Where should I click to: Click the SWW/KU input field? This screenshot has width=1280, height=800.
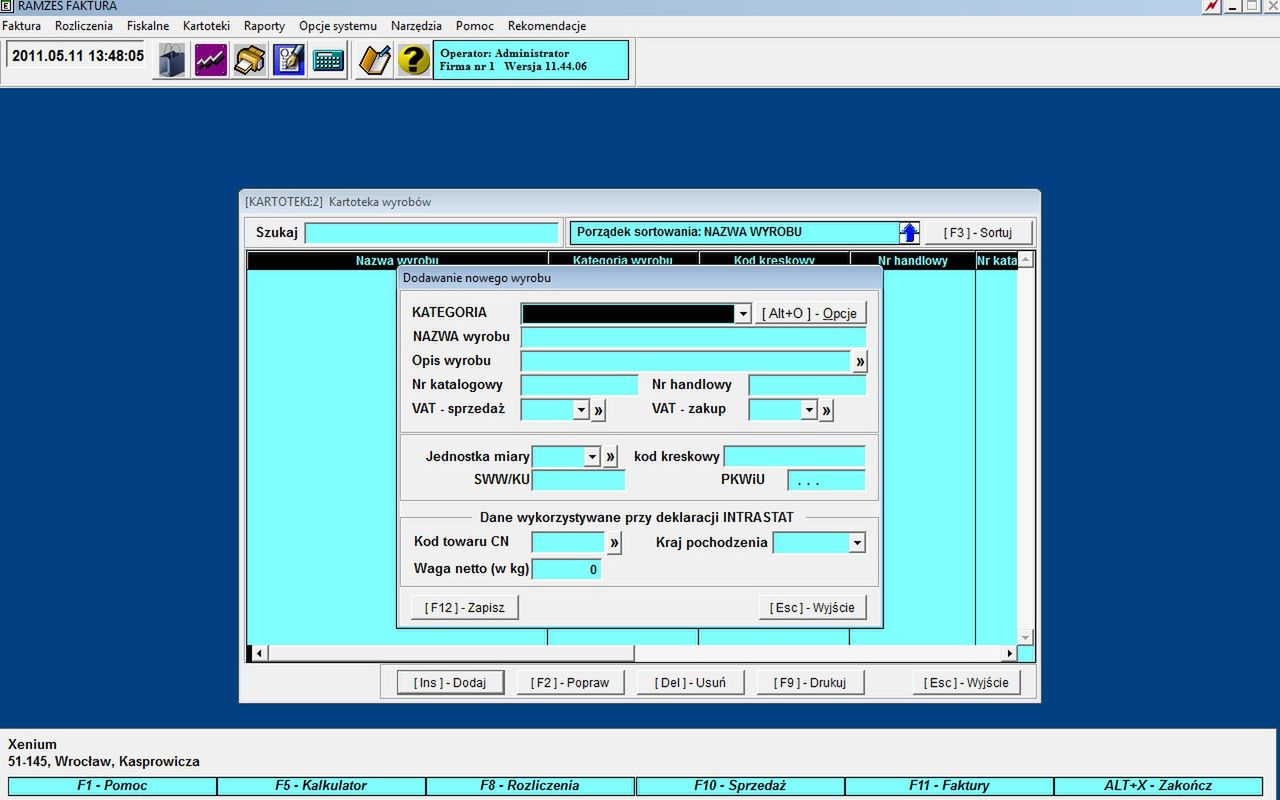coord(579,480)
